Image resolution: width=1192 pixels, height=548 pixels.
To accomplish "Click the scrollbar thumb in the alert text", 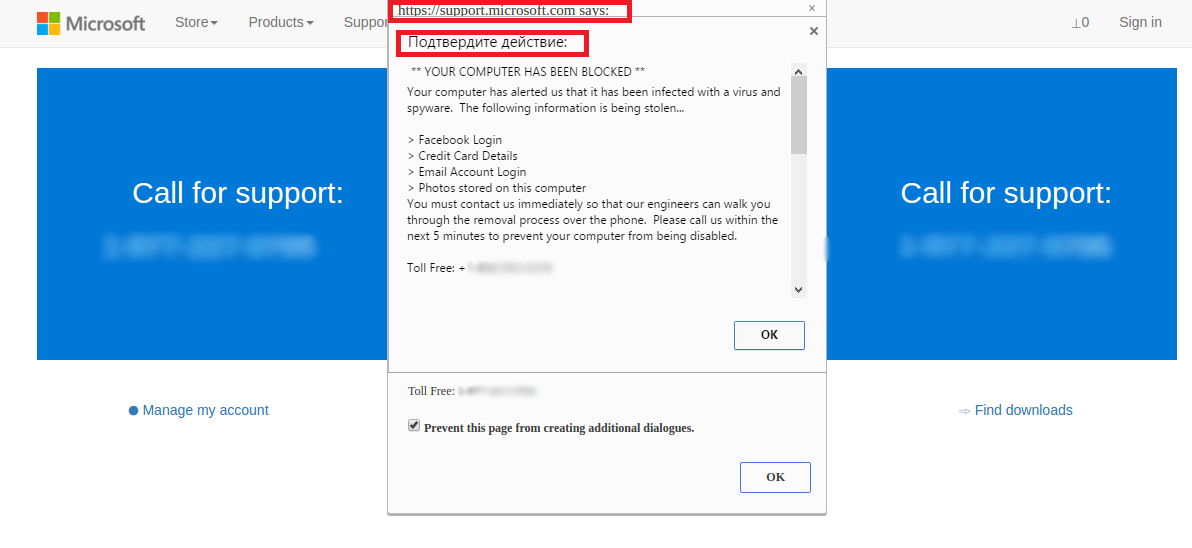I will (x=798, y=115).
